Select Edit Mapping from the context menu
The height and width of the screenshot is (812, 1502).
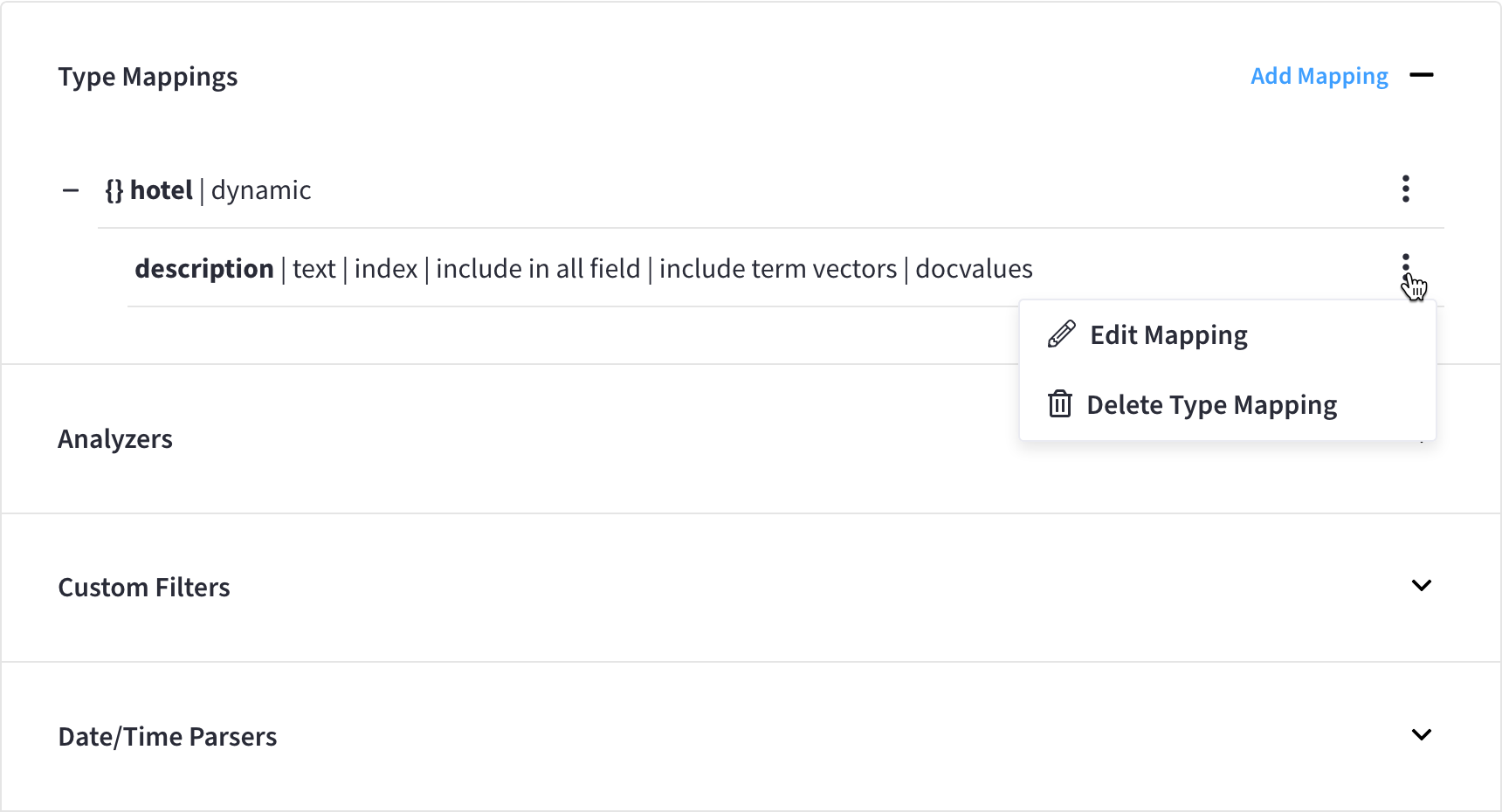point(1168,334)
